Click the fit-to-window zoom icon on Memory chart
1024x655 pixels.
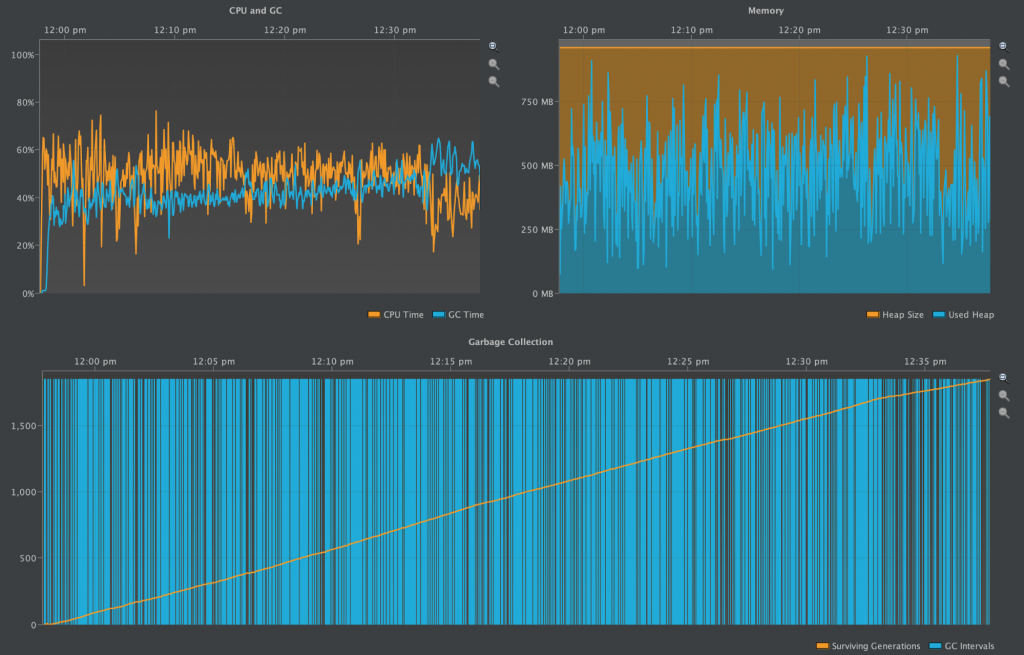coord(1004,45)
